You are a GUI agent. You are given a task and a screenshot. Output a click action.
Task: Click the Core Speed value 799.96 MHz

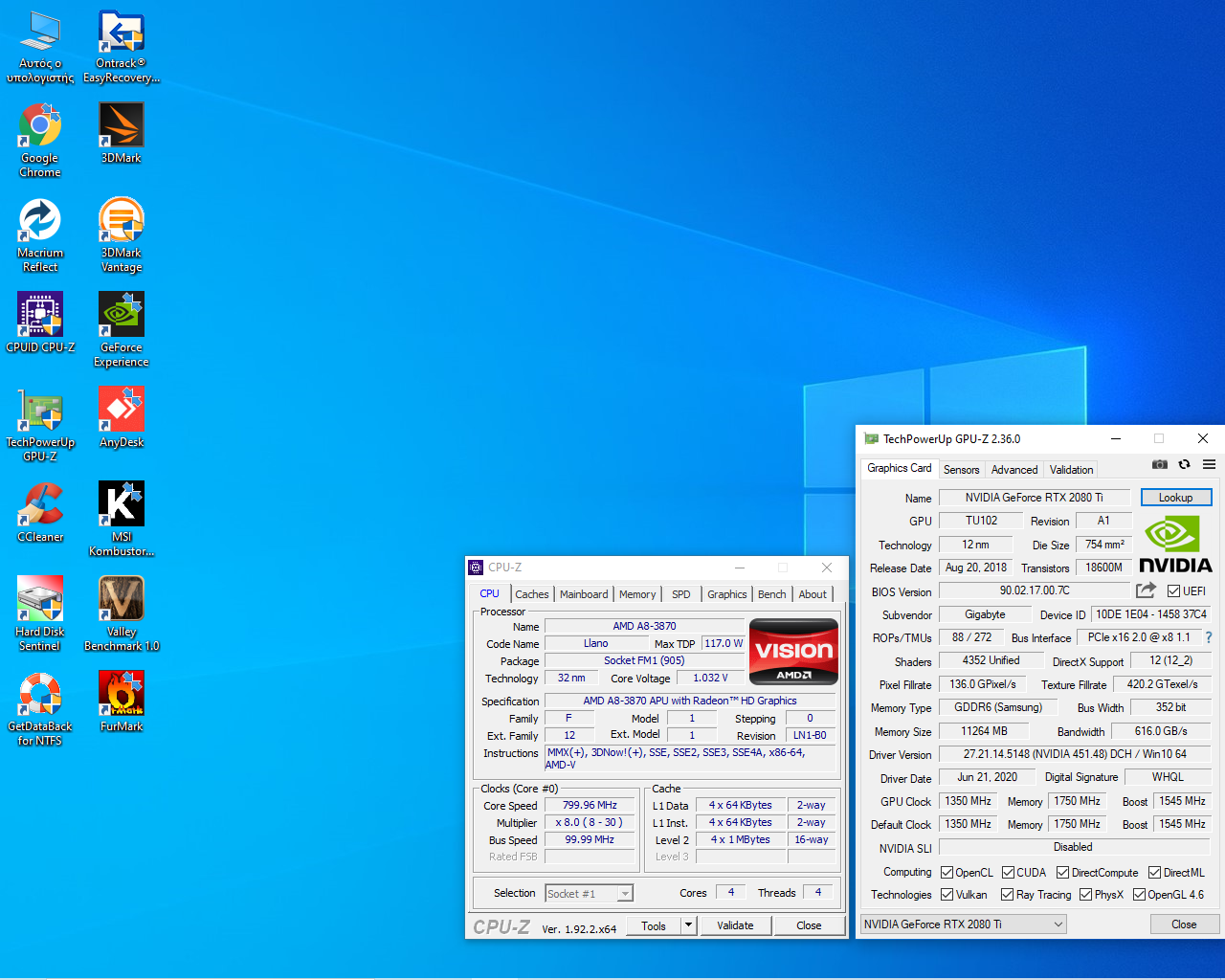point(590,806)
